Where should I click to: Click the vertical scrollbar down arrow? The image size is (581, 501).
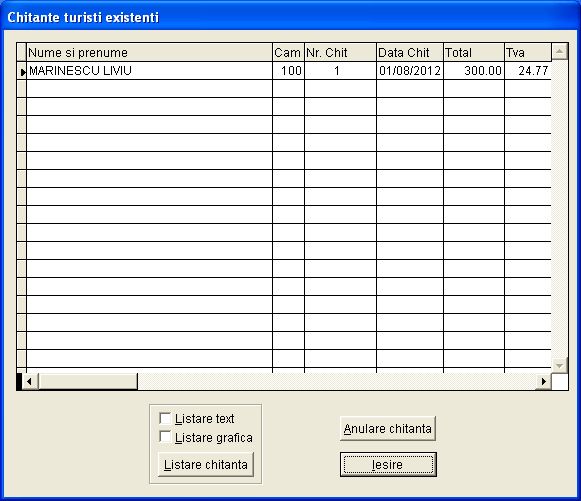coord(559,365)
